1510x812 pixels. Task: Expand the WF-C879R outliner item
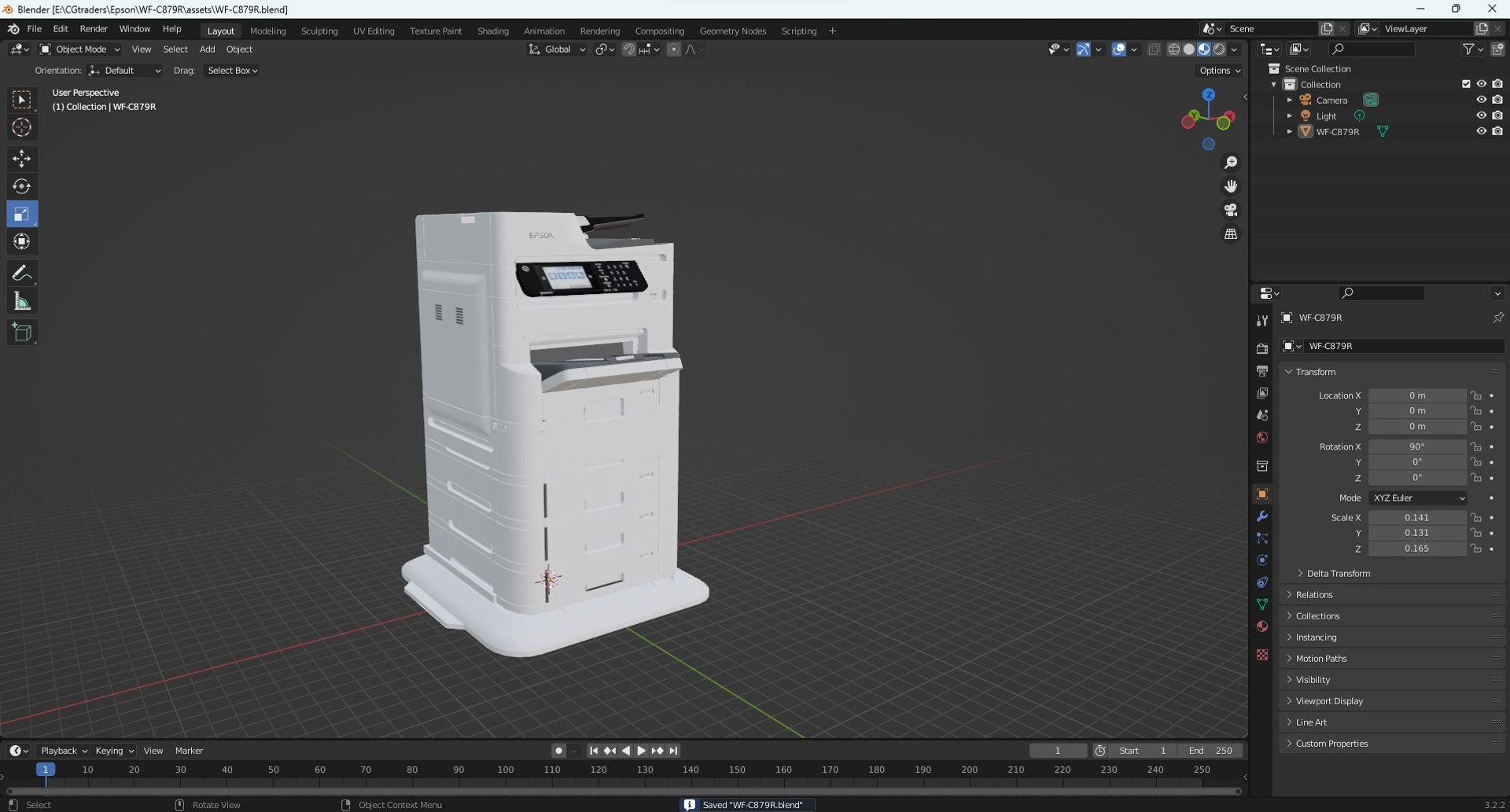(1290, 131)
